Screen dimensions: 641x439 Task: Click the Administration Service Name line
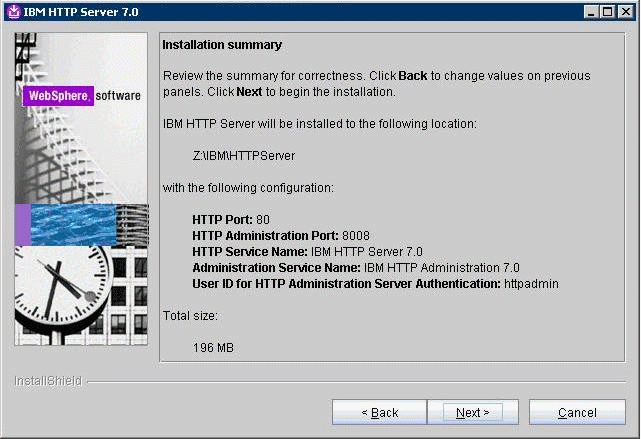pos(356,268)
